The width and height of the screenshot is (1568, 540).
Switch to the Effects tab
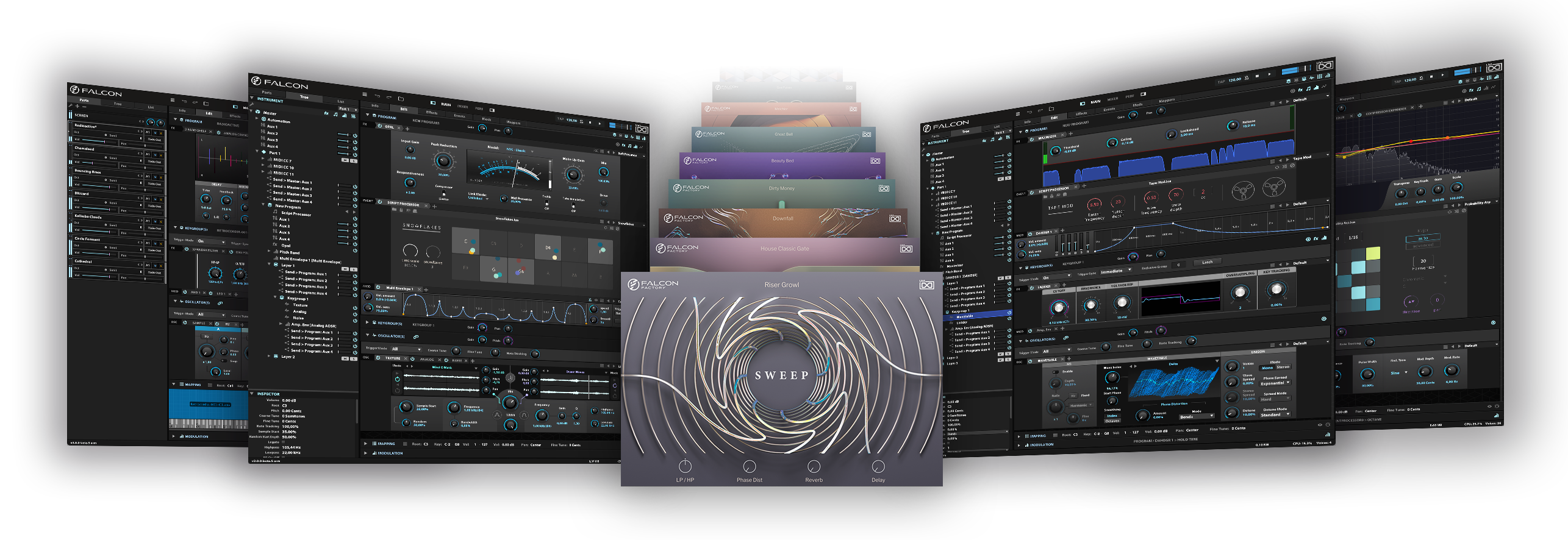(431, 112)
